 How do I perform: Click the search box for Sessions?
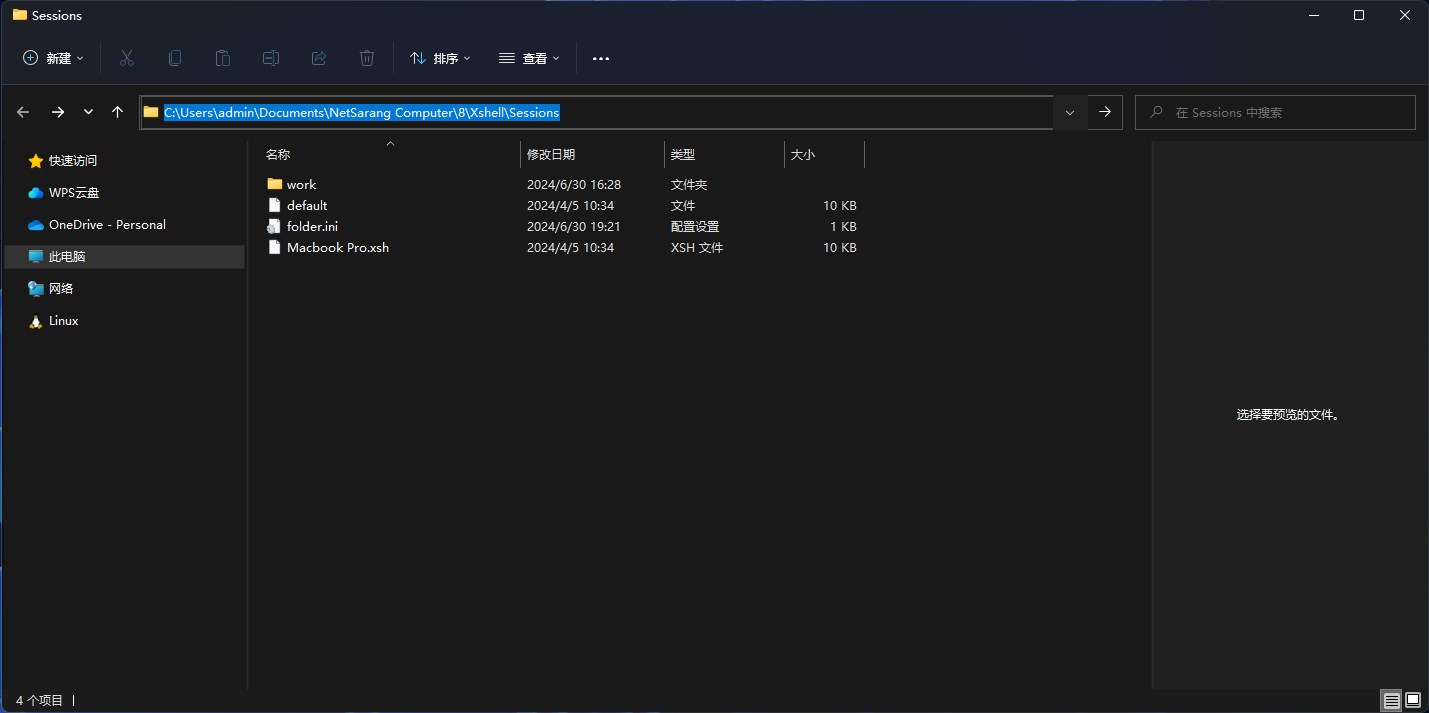(x=1275, y=112)
